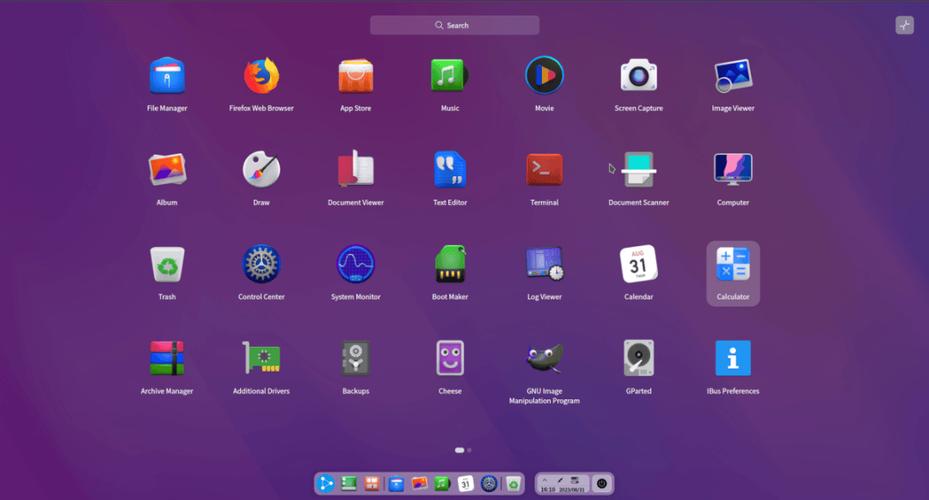
Task: Open the Backups app
Action: pyautogui.click(x=355, y=358)
